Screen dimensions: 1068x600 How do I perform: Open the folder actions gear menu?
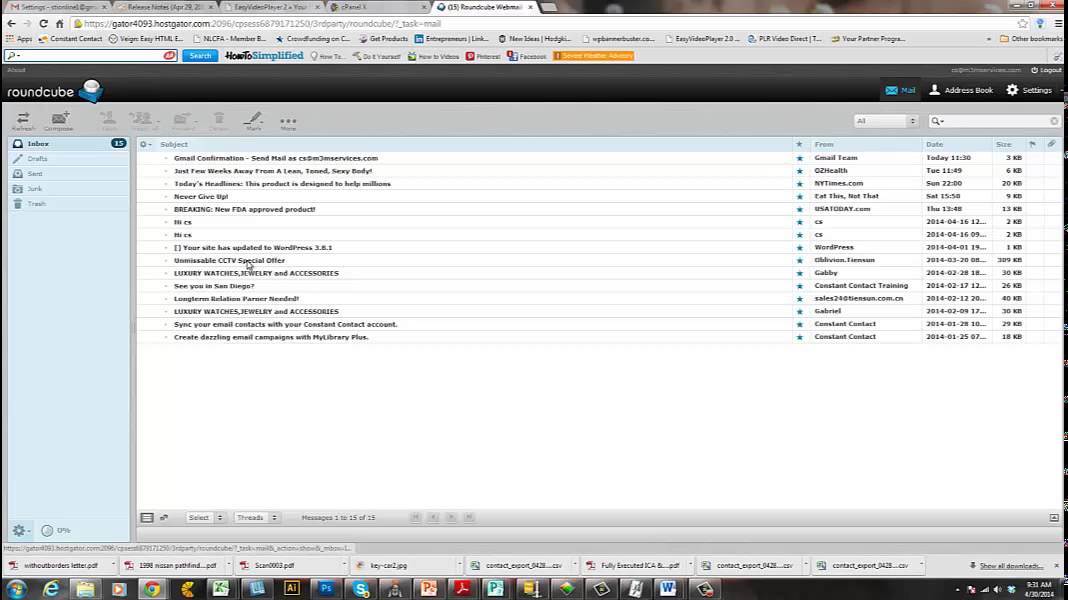[x=20, y=530]
